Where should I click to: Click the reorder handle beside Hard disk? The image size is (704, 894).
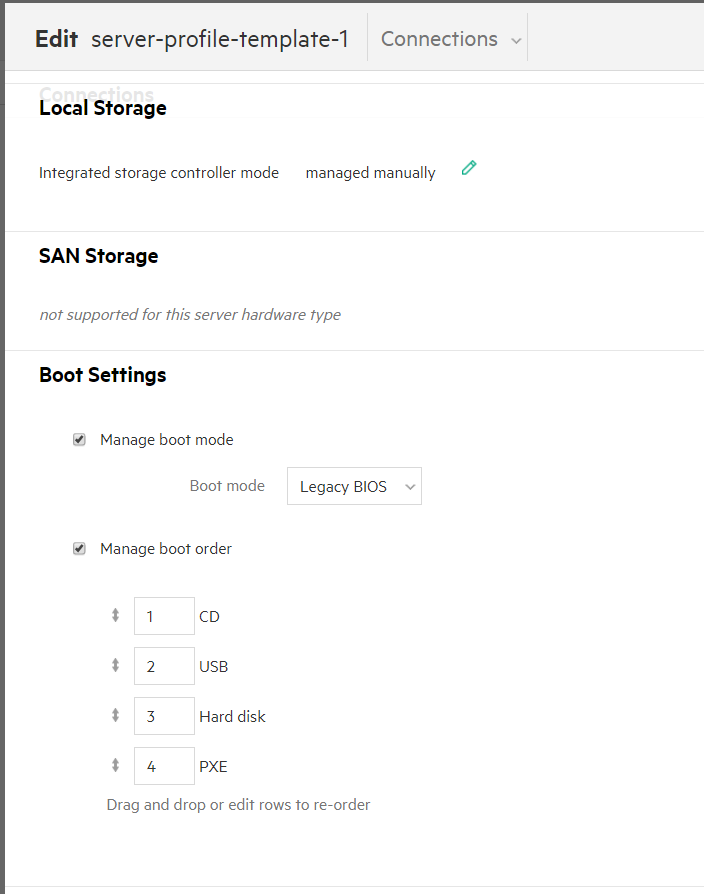115,716
